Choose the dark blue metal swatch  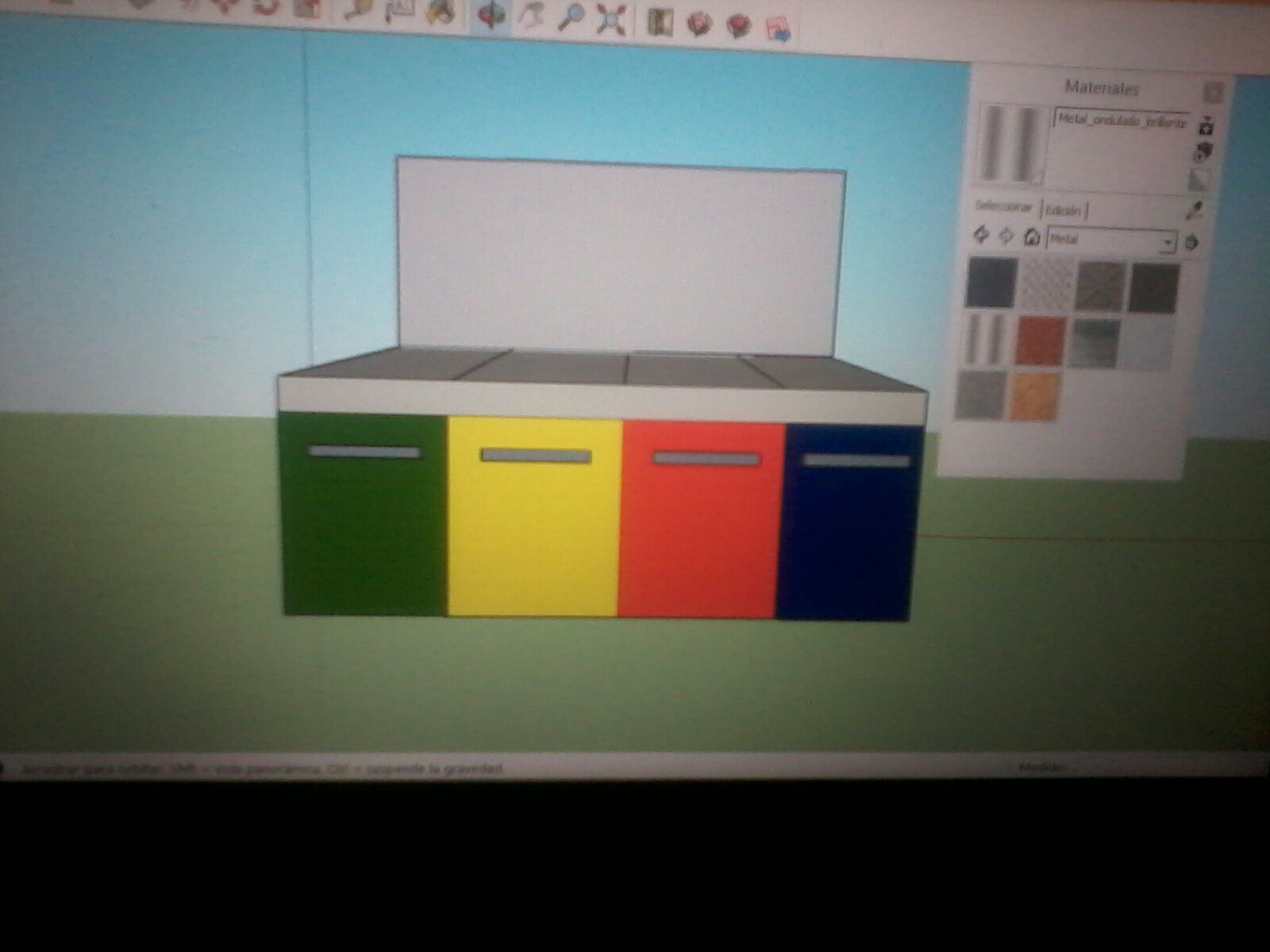992,282
